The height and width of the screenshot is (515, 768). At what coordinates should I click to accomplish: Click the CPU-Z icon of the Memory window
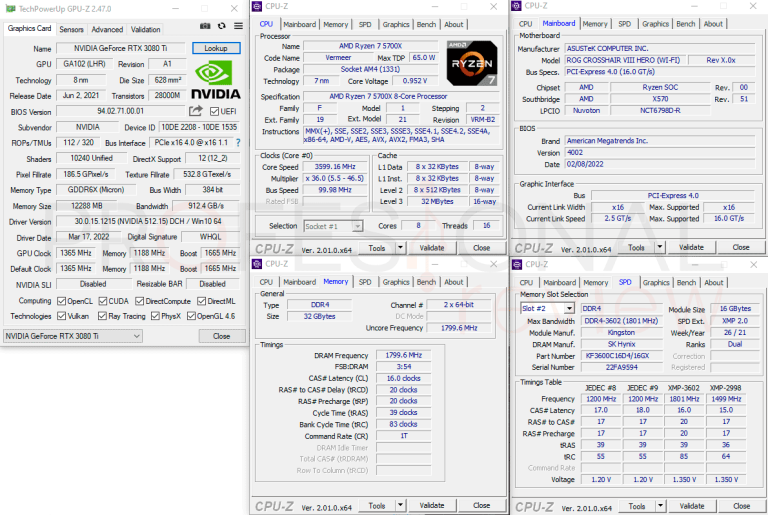click(x=257, y=264)
